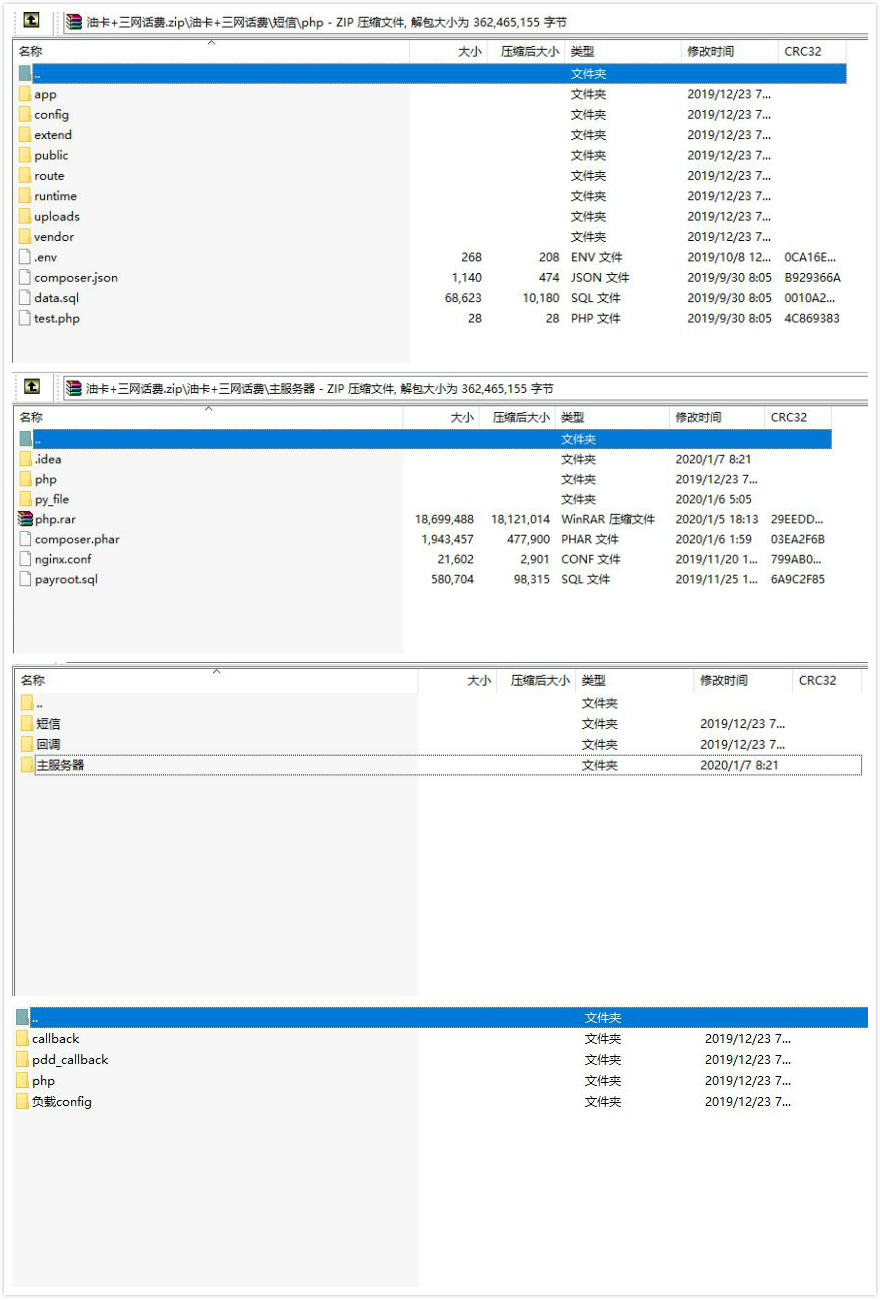The width and height of the screenshot is (880, 1300).
Task: Select the callback folder icon
Action: (23, 1039)
